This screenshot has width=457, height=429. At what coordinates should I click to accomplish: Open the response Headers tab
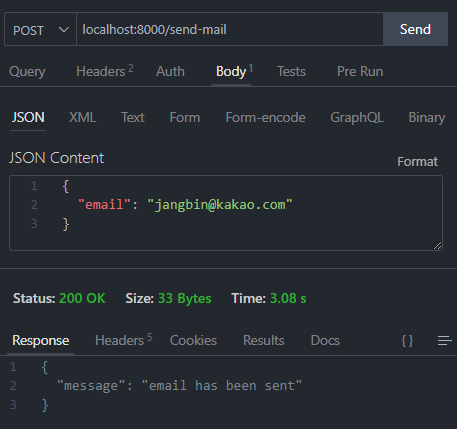pyautogui.click(x=123, y=340)
